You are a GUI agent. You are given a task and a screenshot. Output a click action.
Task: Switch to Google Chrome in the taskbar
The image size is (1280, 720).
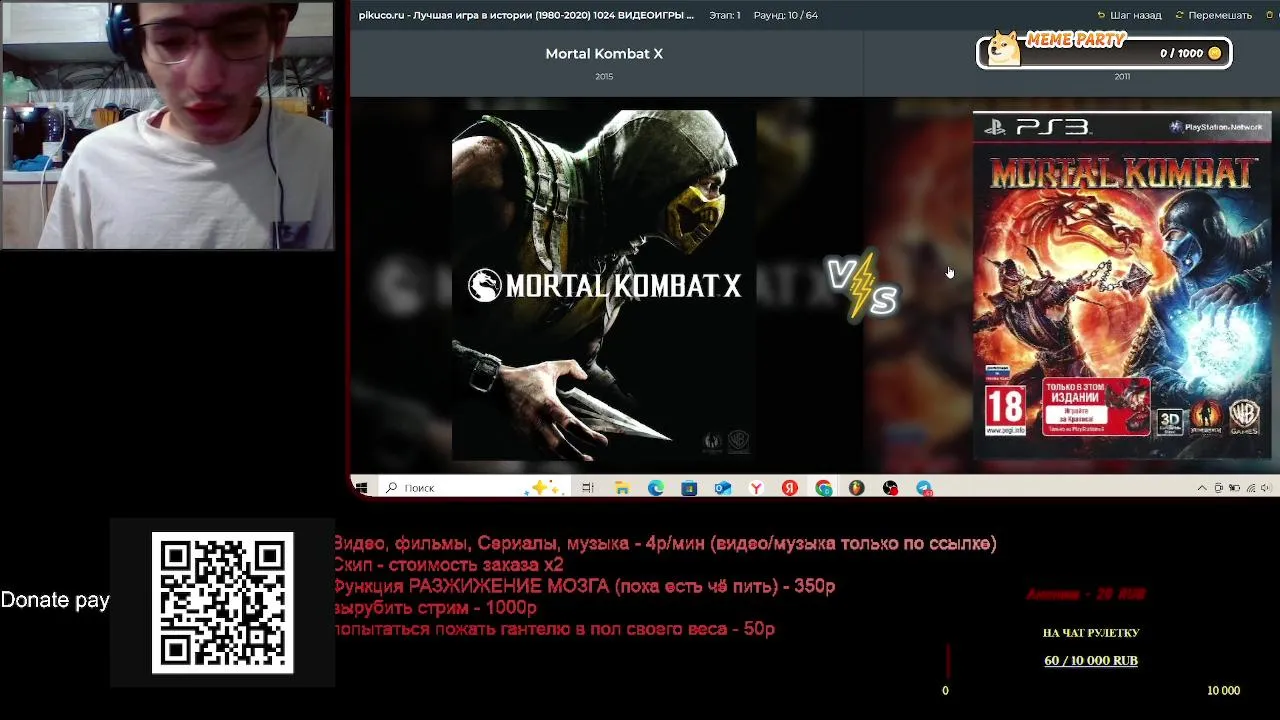[823, 488]
